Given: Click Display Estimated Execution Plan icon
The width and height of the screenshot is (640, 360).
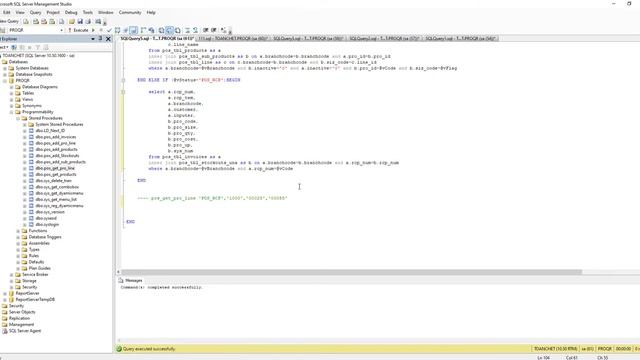Looking at the screenshot, I should coord(118,30).
